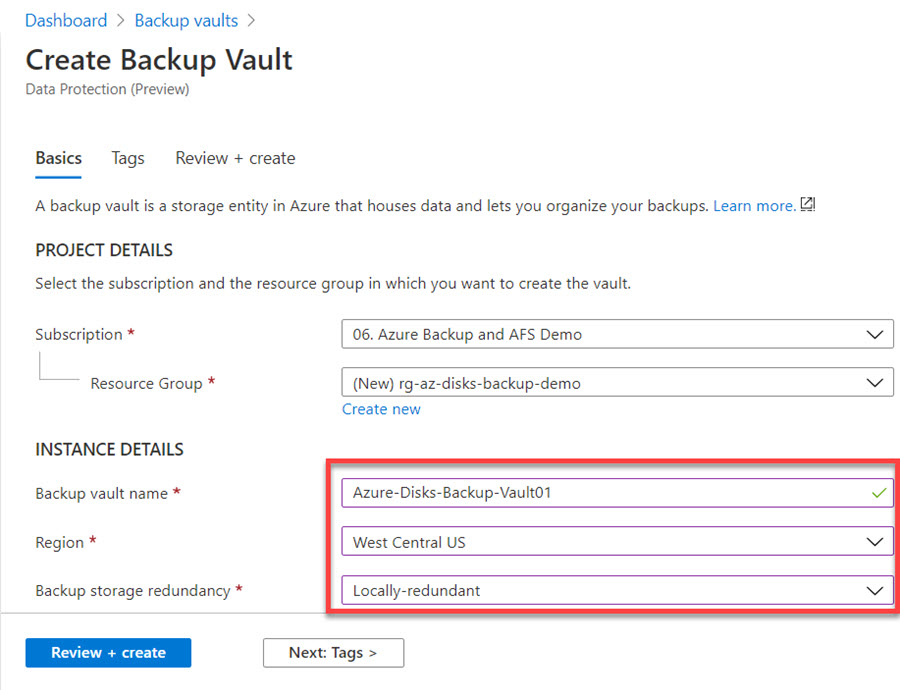Click the Resource Group chevron arrow
The height and width of the screenshot is (690, 900).
875,382
